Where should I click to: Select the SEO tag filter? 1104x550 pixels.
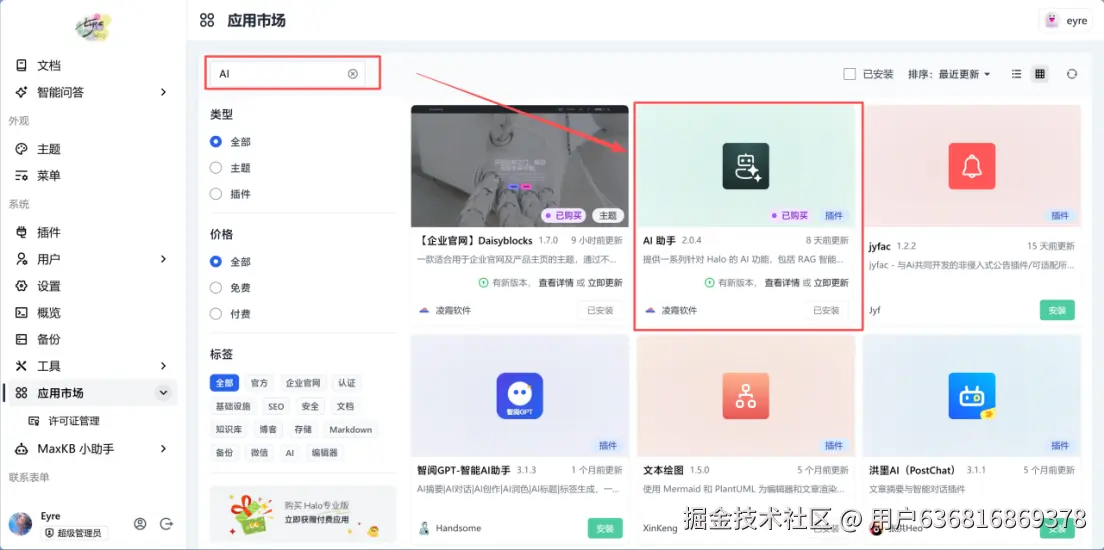276,406
